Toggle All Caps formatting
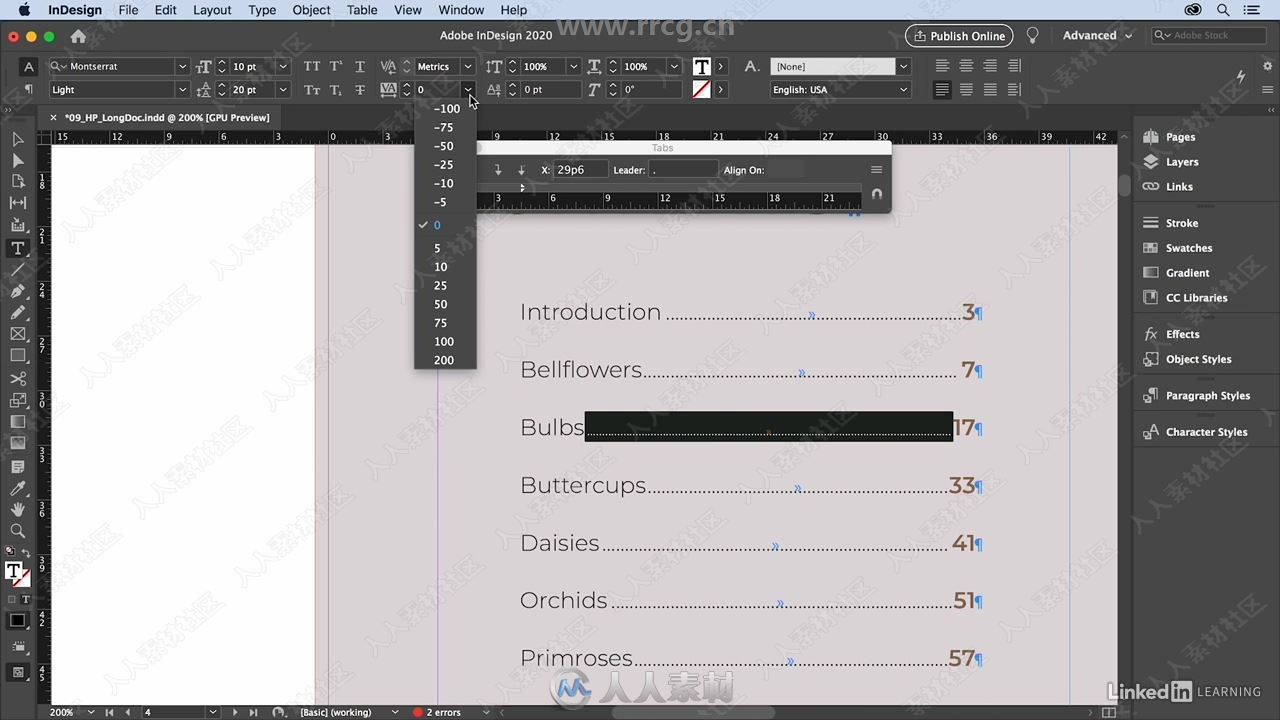1280x720 pixels. 312,67
